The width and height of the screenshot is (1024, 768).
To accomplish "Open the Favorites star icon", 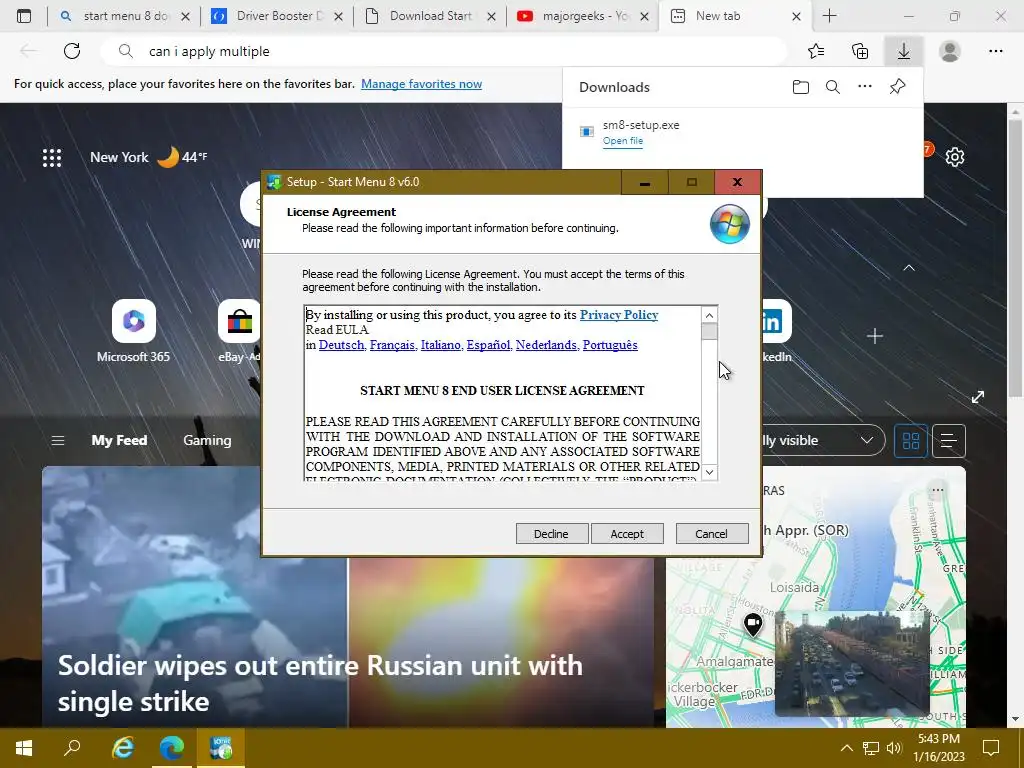I will (816, 51).
